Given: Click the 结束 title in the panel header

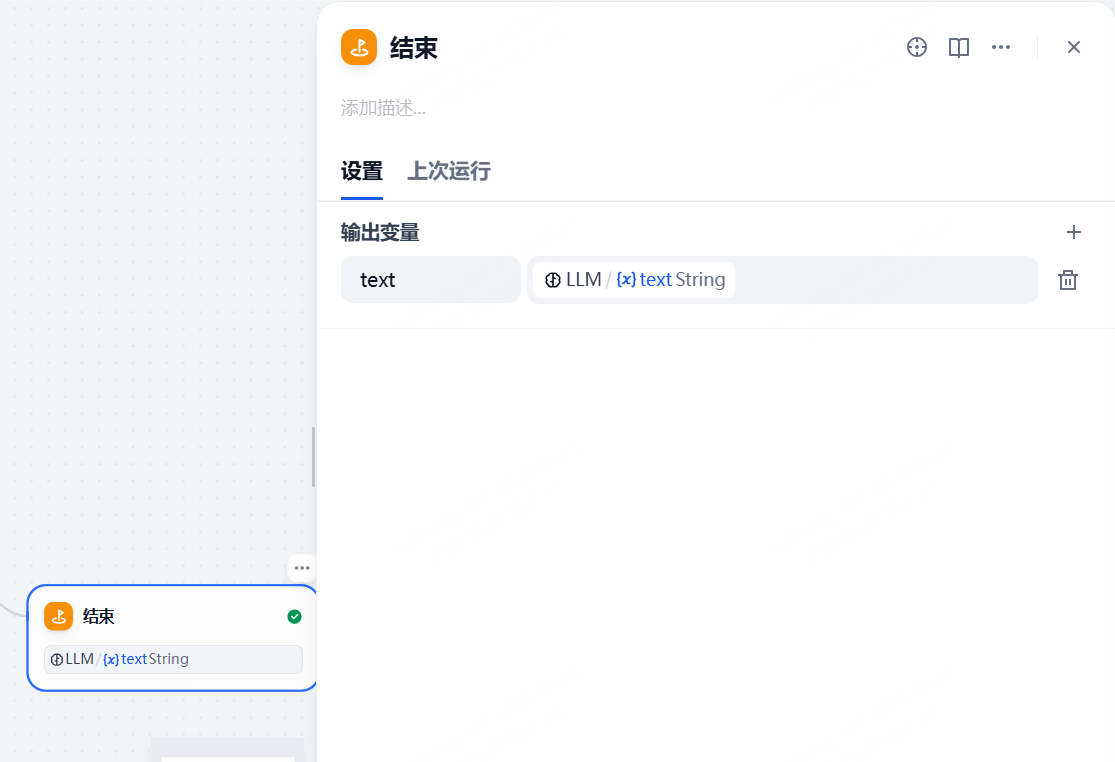Looking at the screenshot, I should coord(413,47).
